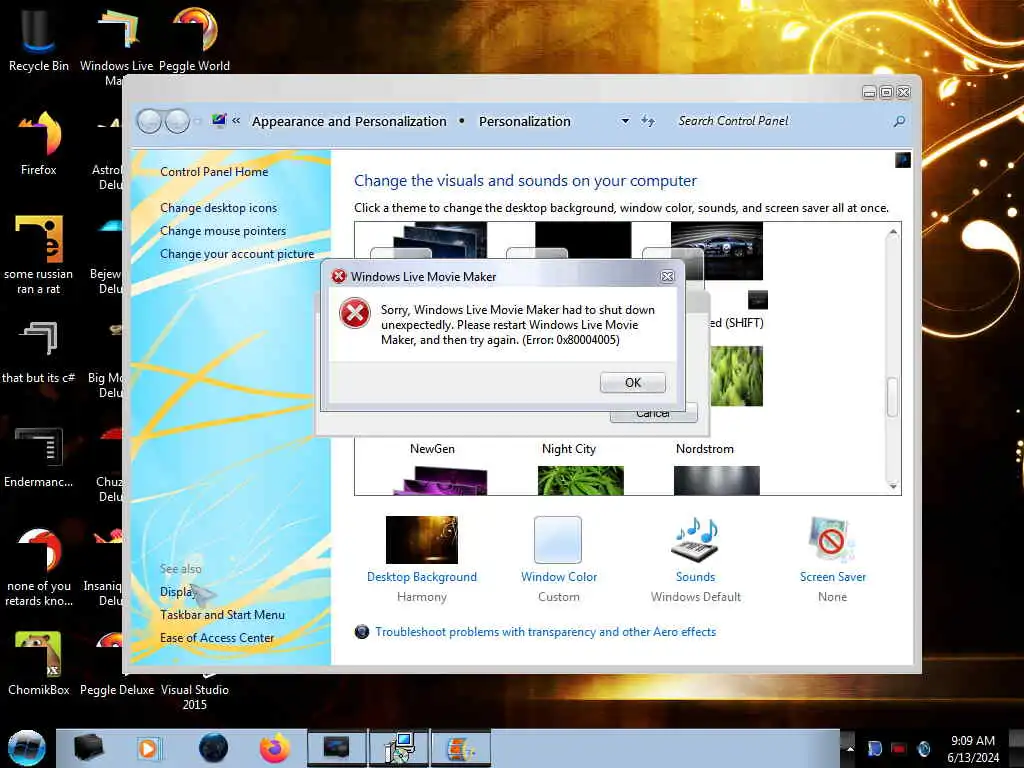Launch Peggle World from the desktop
The image size is (1024, 768).
(x=194, y=38)
